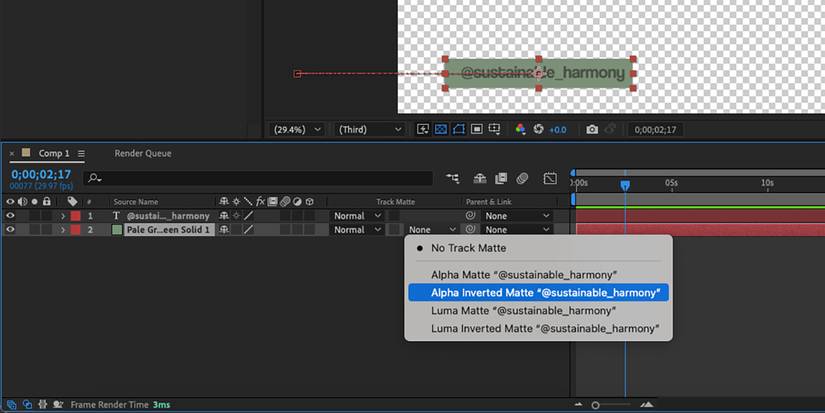Switch to the Render Queue tab

point(143,153)
